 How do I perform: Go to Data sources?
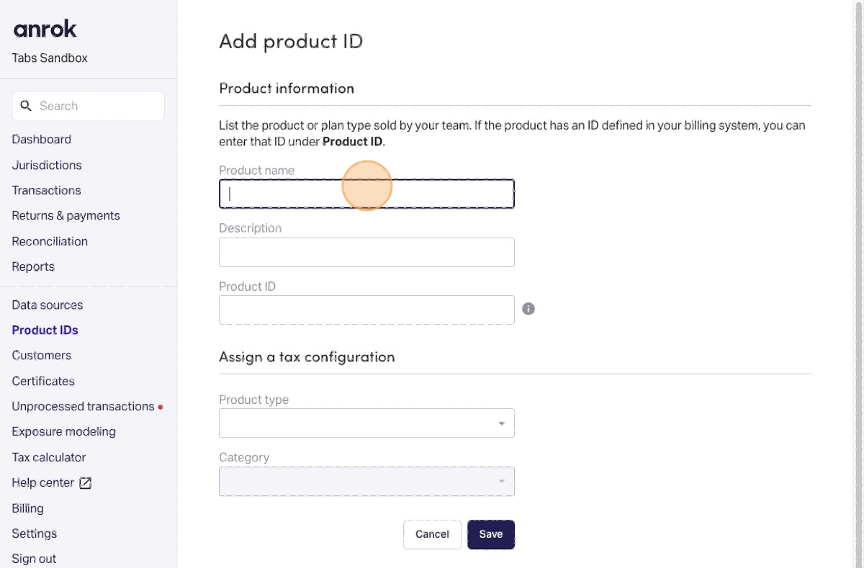coord(47,305)
